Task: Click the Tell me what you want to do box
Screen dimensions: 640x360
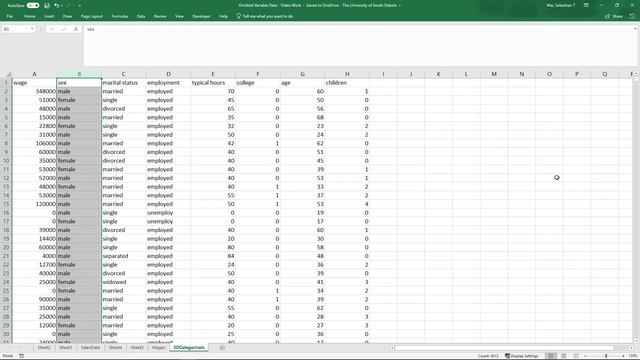Action: (265, 16)
